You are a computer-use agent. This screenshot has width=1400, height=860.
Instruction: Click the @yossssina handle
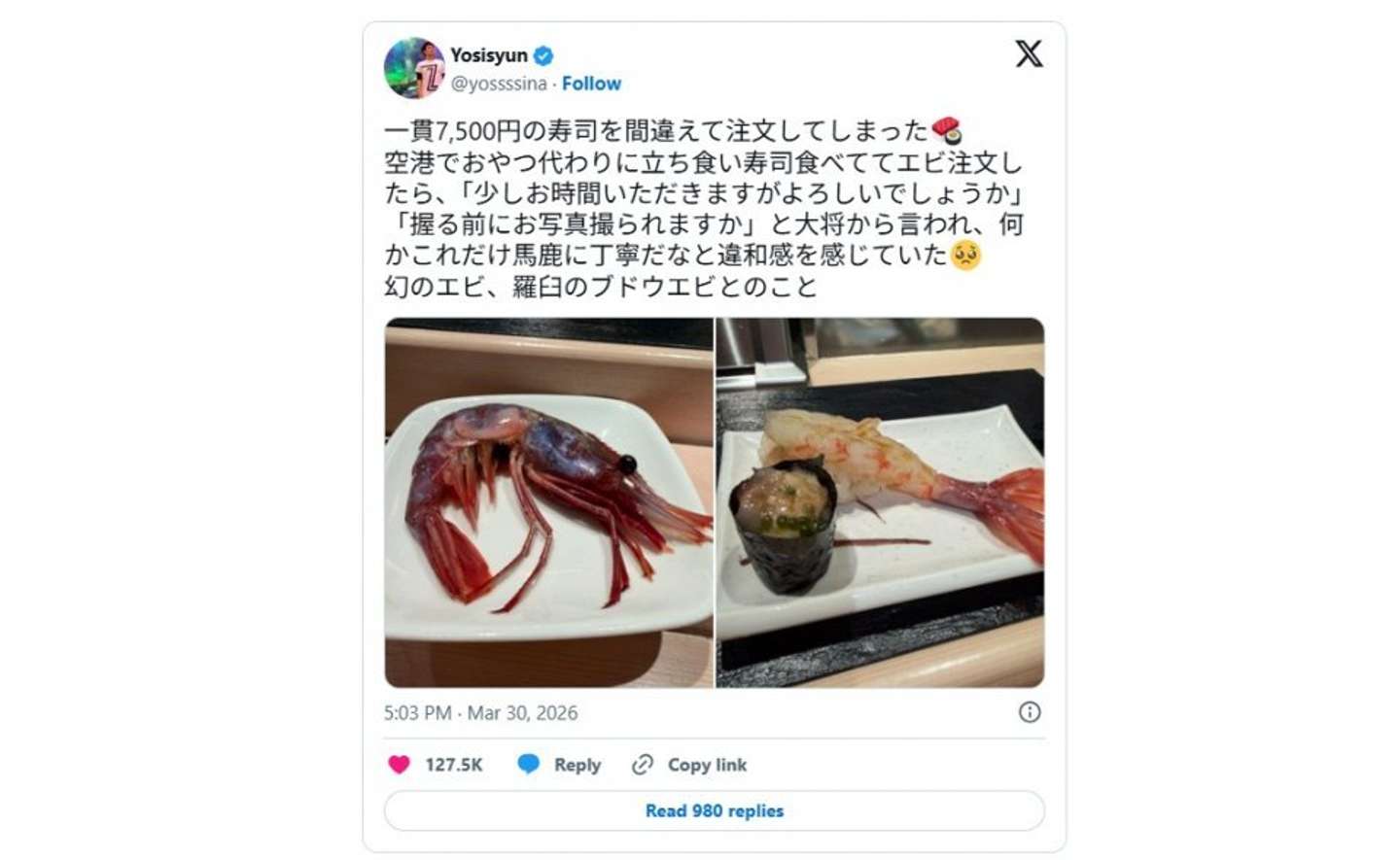tap(498, 84)
